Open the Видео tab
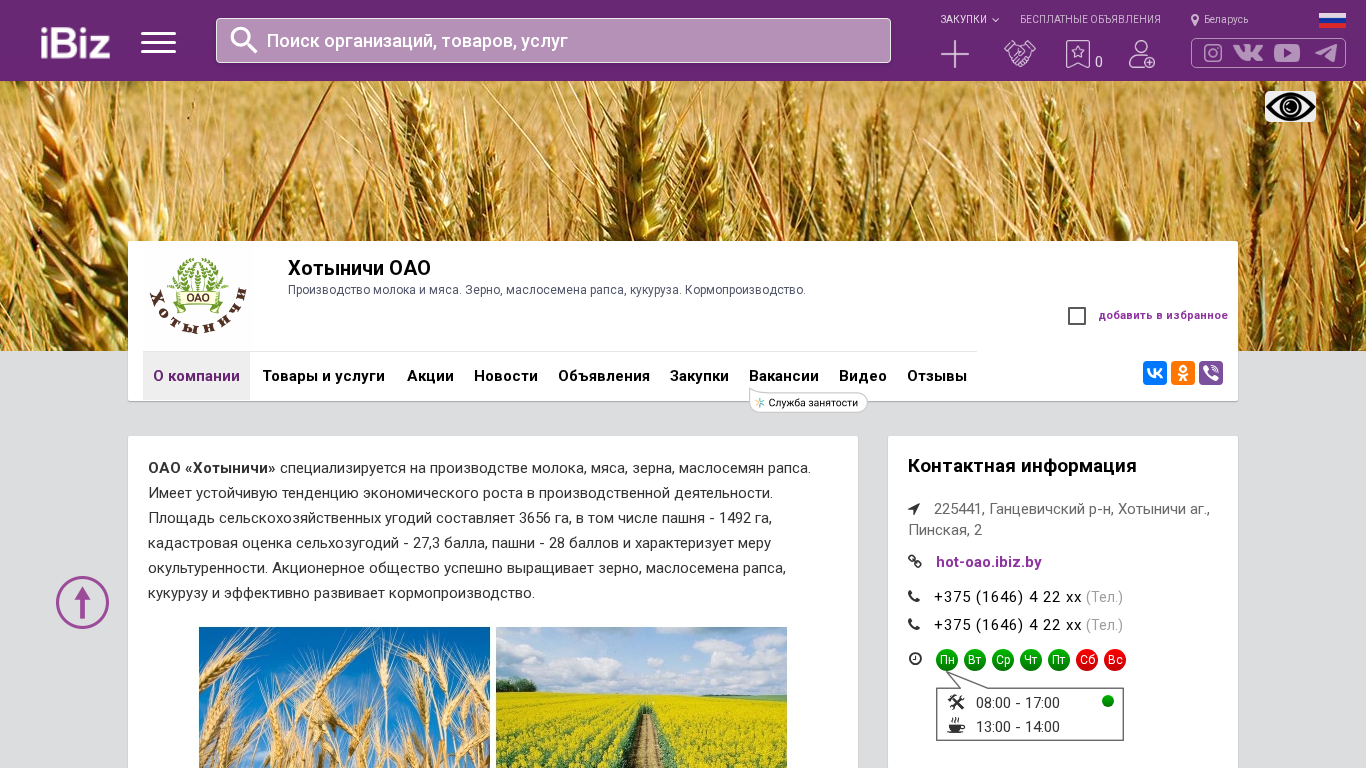Screen dimensions: 1366x768 click(x=863, y=376)
